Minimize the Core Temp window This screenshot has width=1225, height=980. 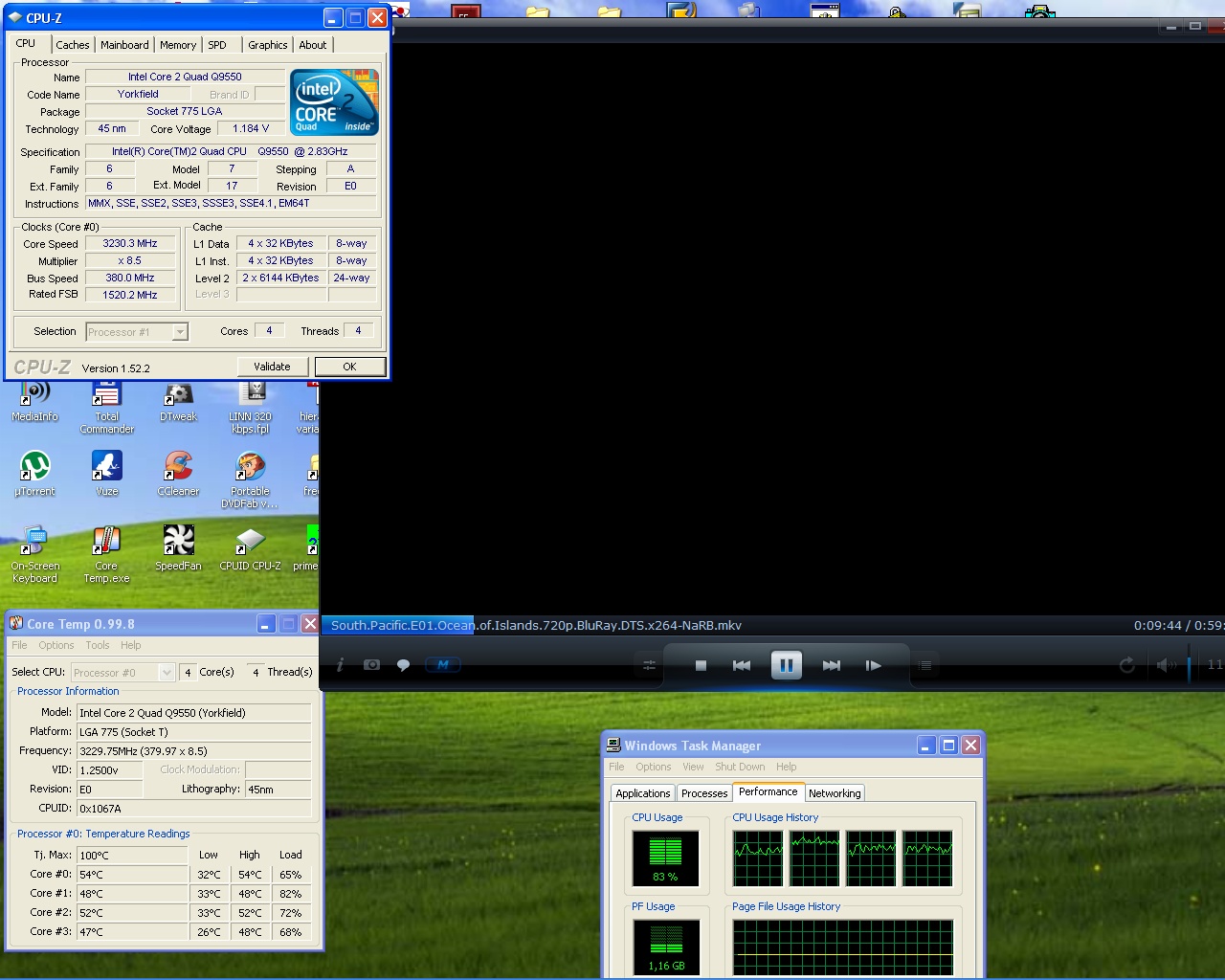[266, 624]
